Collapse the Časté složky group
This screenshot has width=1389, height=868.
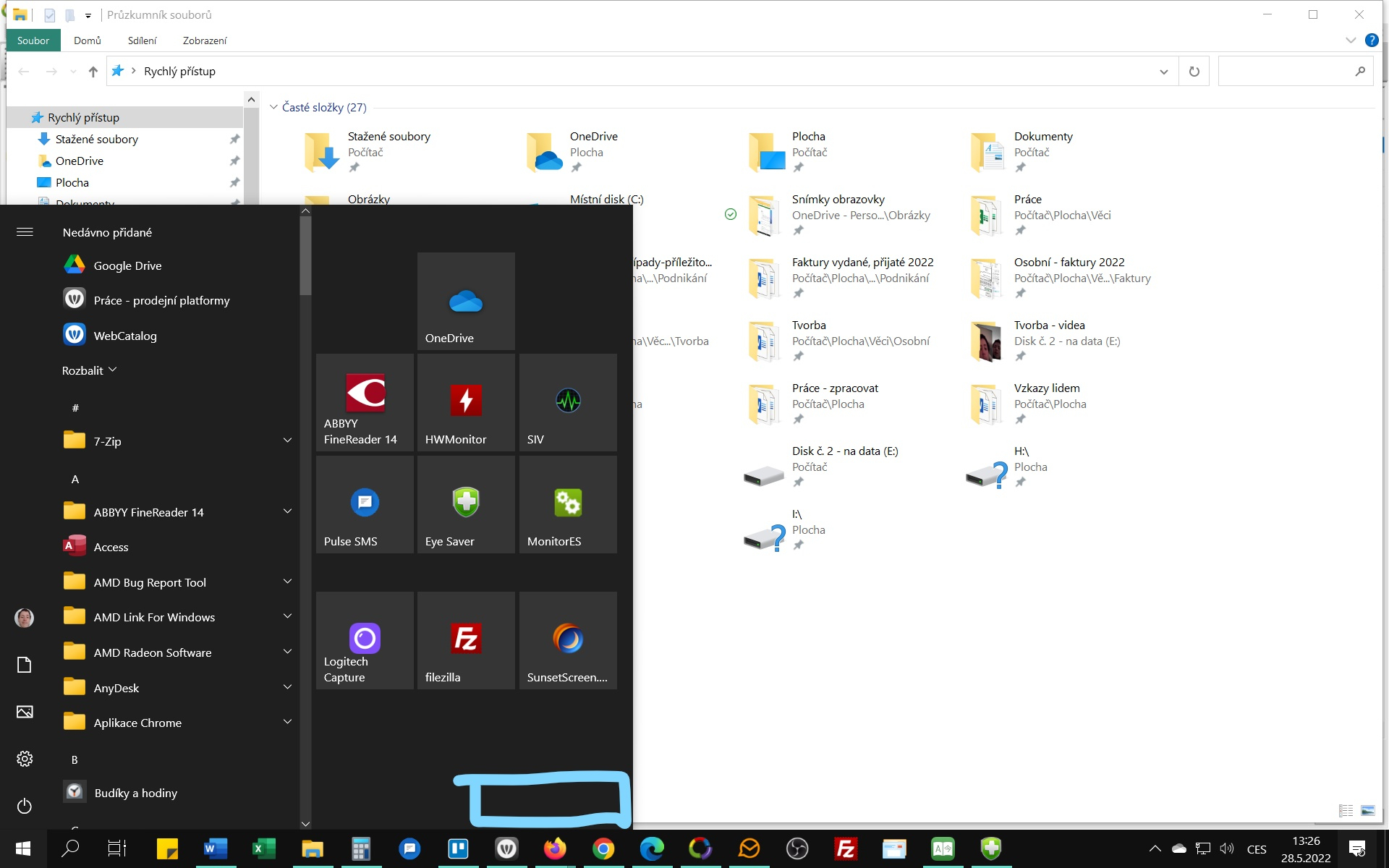click(273, 107)
